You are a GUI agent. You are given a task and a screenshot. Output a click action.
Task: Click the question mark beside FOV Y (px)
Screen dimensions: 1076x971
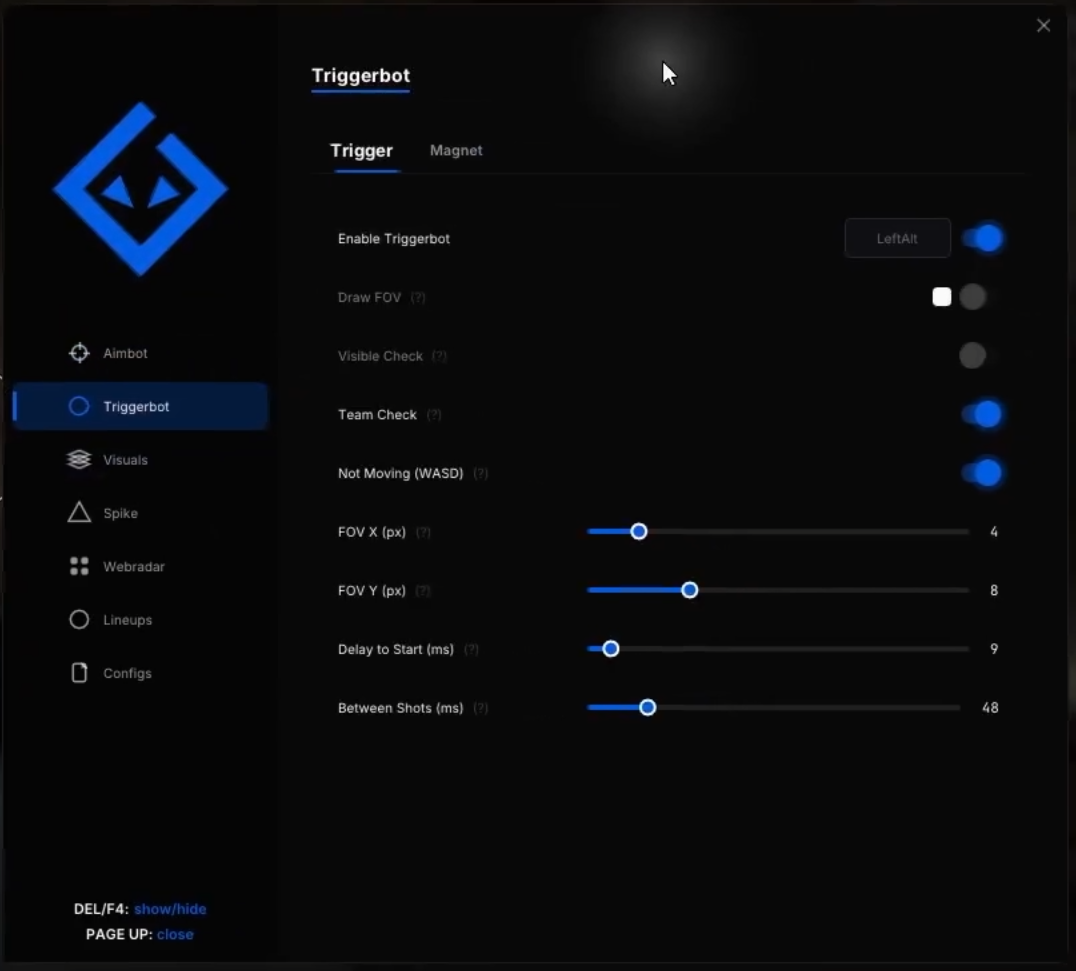[423, 591]
